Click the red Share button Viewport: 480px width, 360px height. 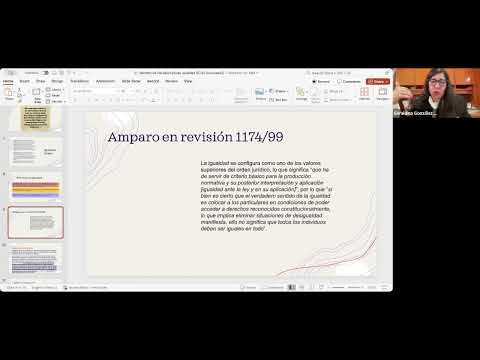click(x=378, y=81)
